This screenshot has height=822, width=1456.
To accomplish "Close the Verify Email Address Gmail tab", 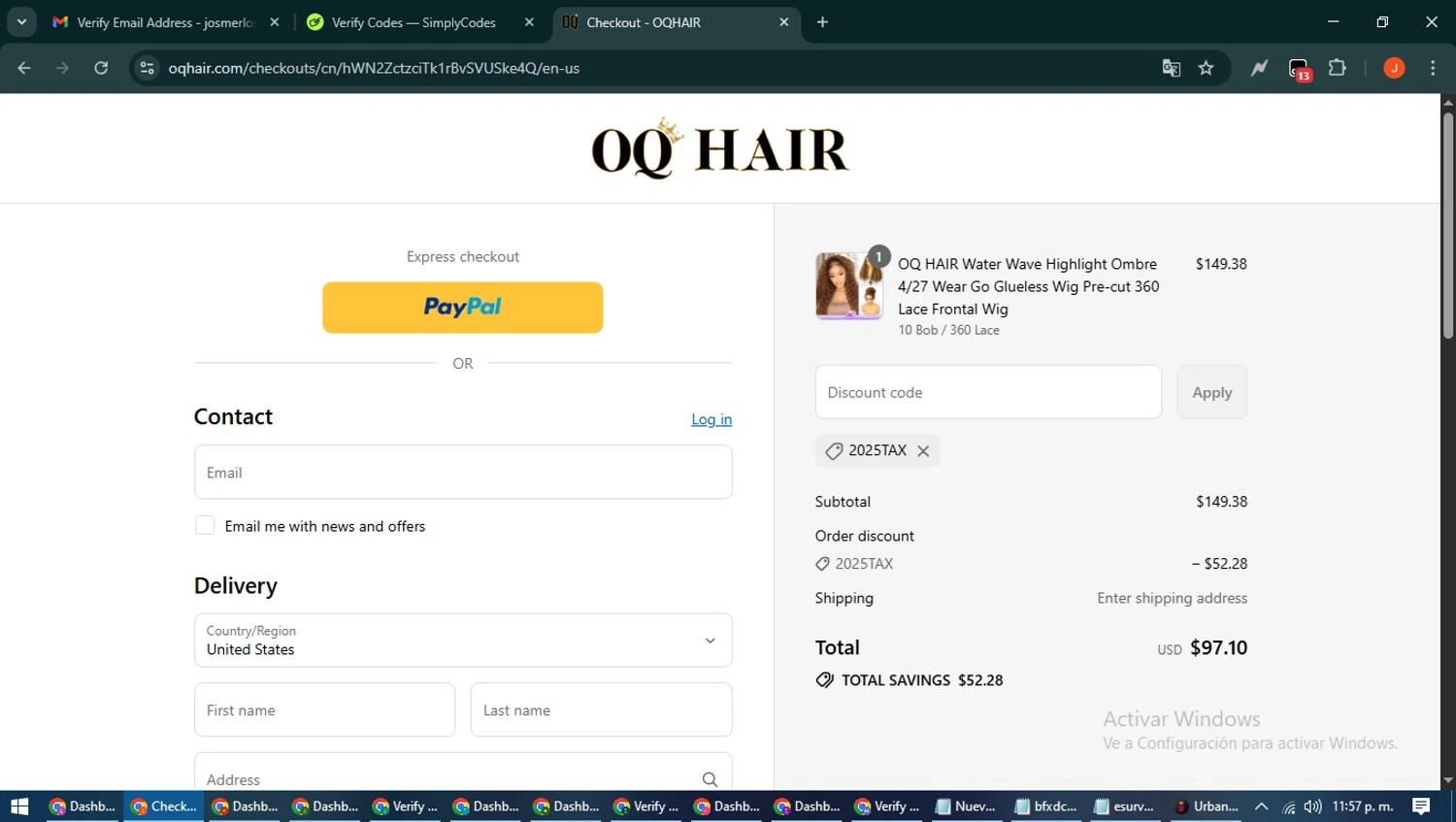I will (x=275, y=22).
